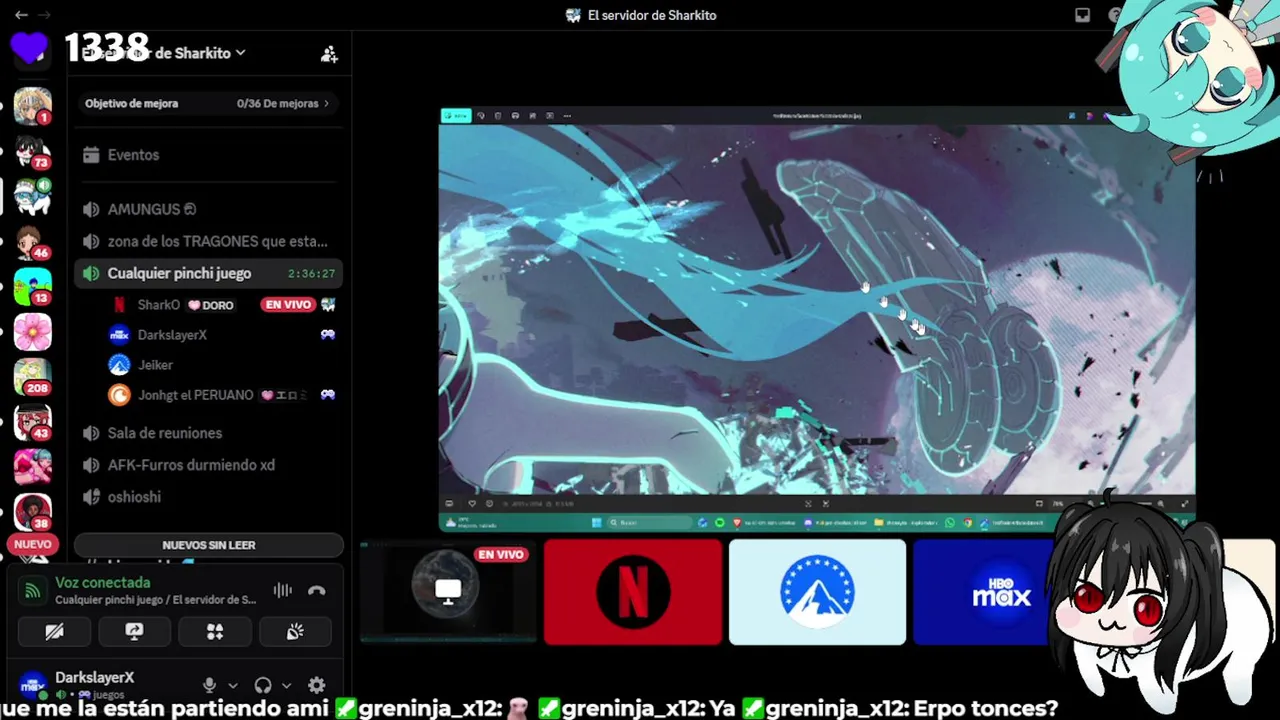Open the Discord inbox icon in title bar

[x=1082, y=15]
